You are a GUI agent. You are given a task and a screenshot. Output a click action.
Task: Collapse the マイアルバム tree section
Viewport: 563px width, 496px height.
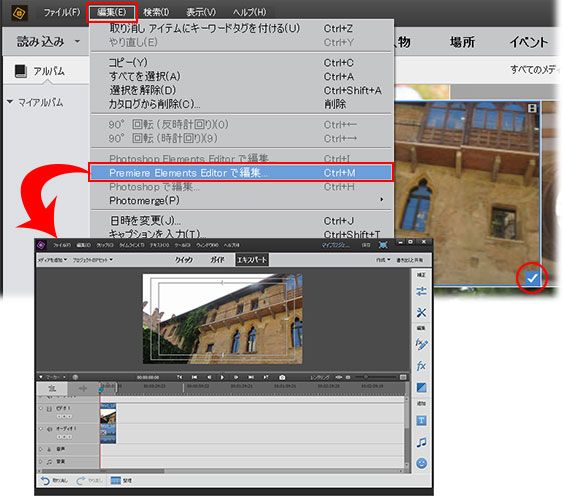[10, 102]
